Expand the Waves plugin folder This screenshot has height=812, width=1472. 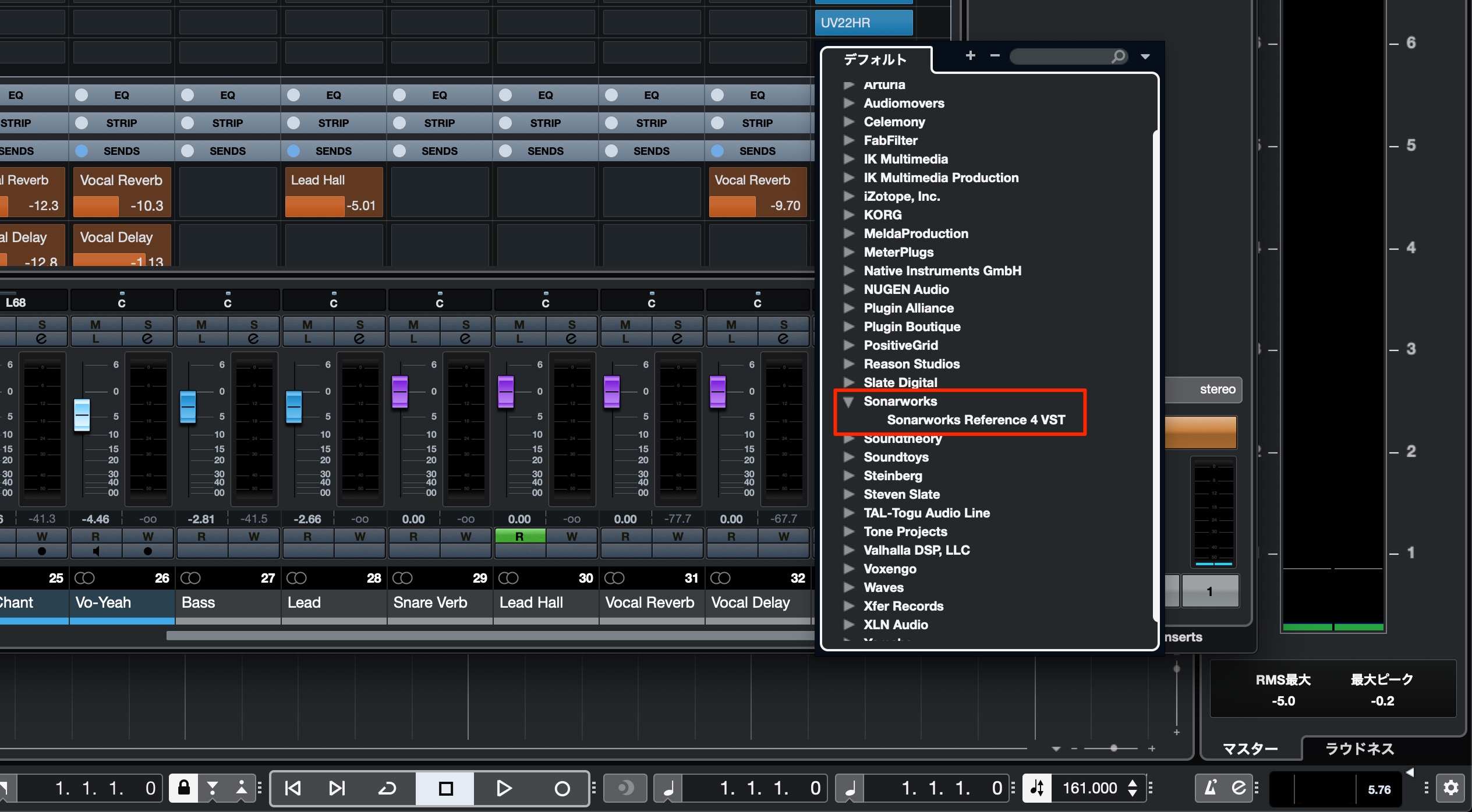(848, 587)
